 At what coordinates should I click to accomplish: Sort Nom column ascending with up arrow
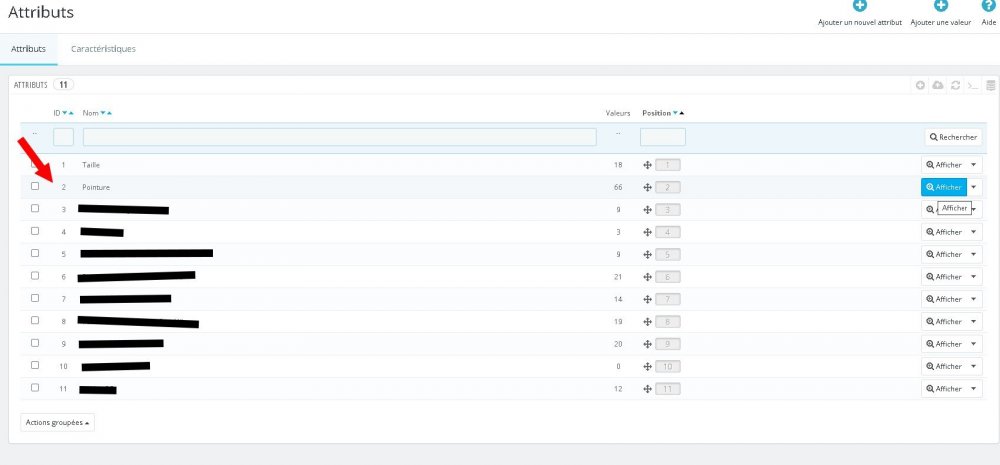(110, 113)
